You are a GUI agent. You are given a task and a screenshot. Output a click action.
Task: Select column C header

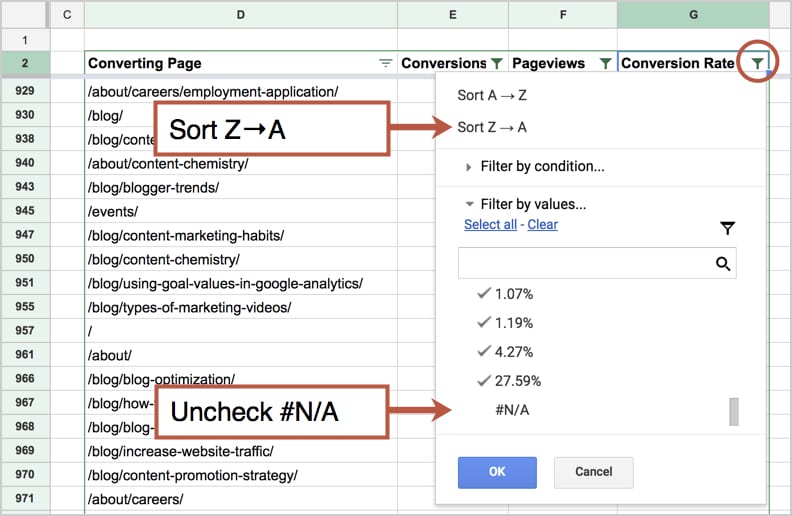tap(67, 15)
